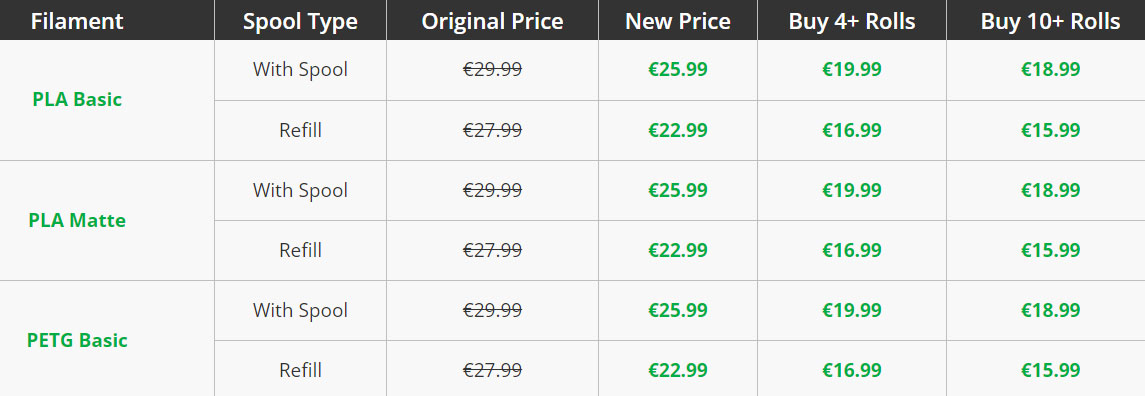
Task: Click PLA Basic With Spool new price €25.99
Action: point(678,69)
